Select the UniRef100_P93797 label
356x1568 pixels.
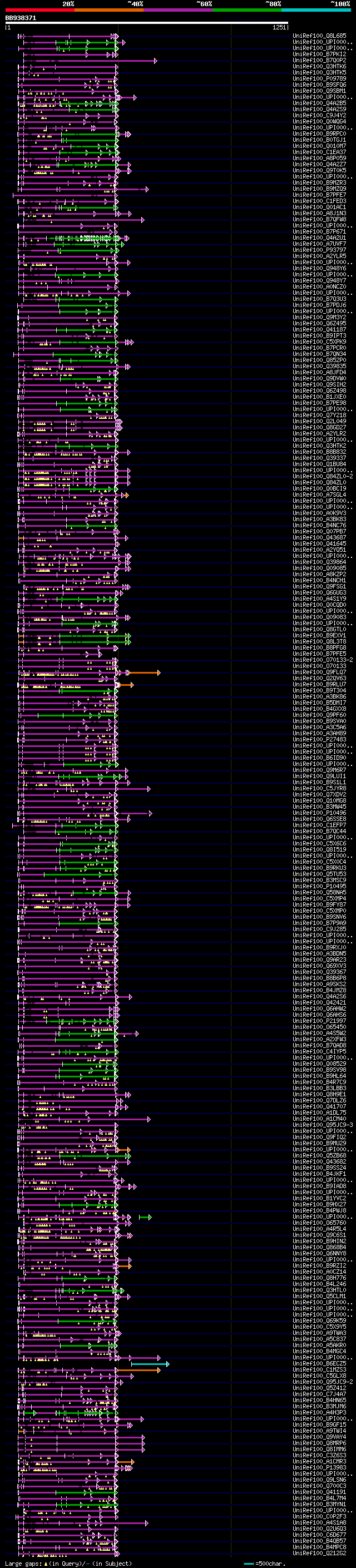(x=319, y=250)
